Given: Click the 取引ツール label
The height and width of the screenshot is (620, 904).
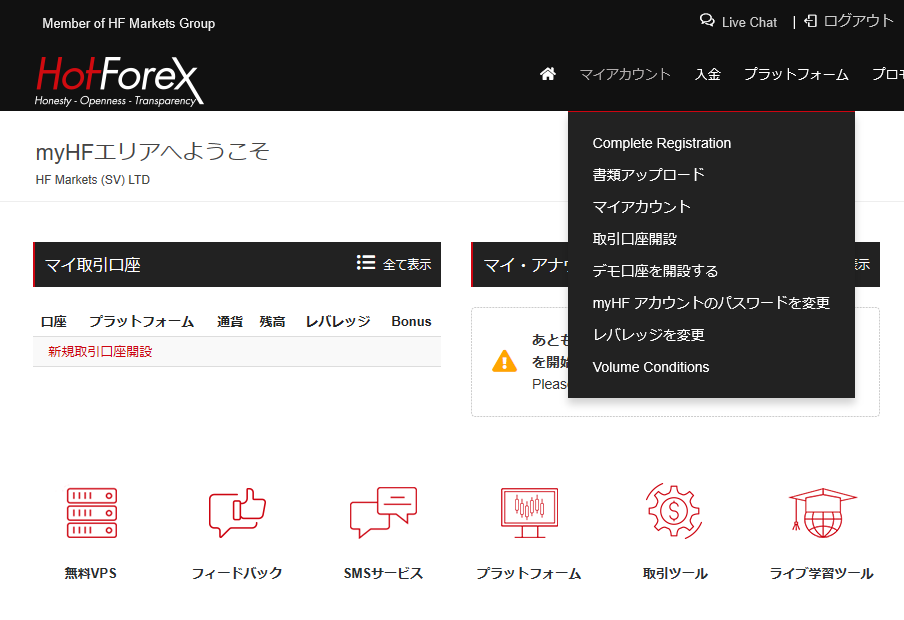Looking at the screenshot, I should (x=675, y=573).
